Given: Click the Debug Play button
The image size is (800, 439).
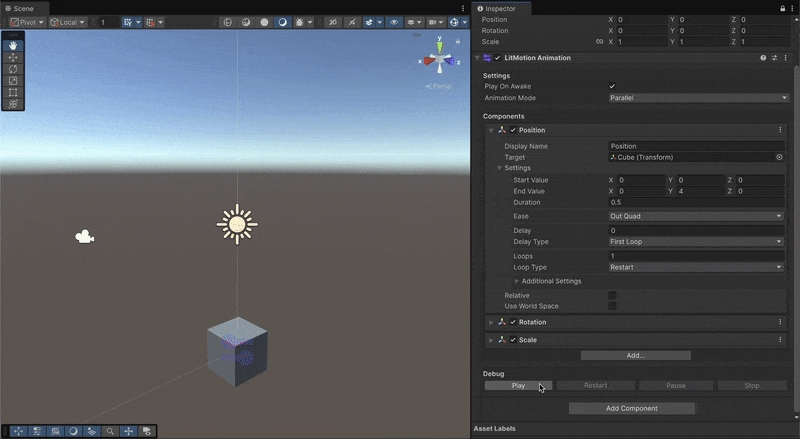Looking at the screenshot, I should 518,385.
